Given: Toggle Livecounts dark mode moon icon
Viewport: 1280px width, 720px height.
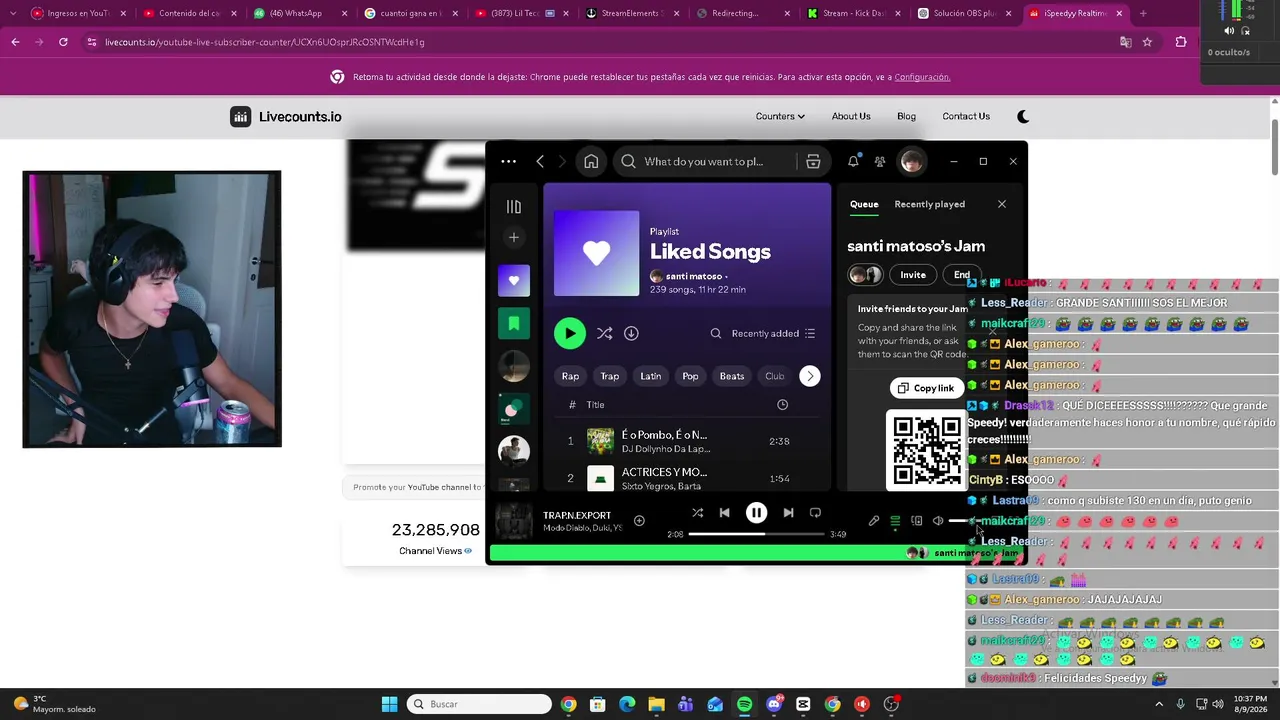Looking at the screenshot, I should [x=1023, y=116].
